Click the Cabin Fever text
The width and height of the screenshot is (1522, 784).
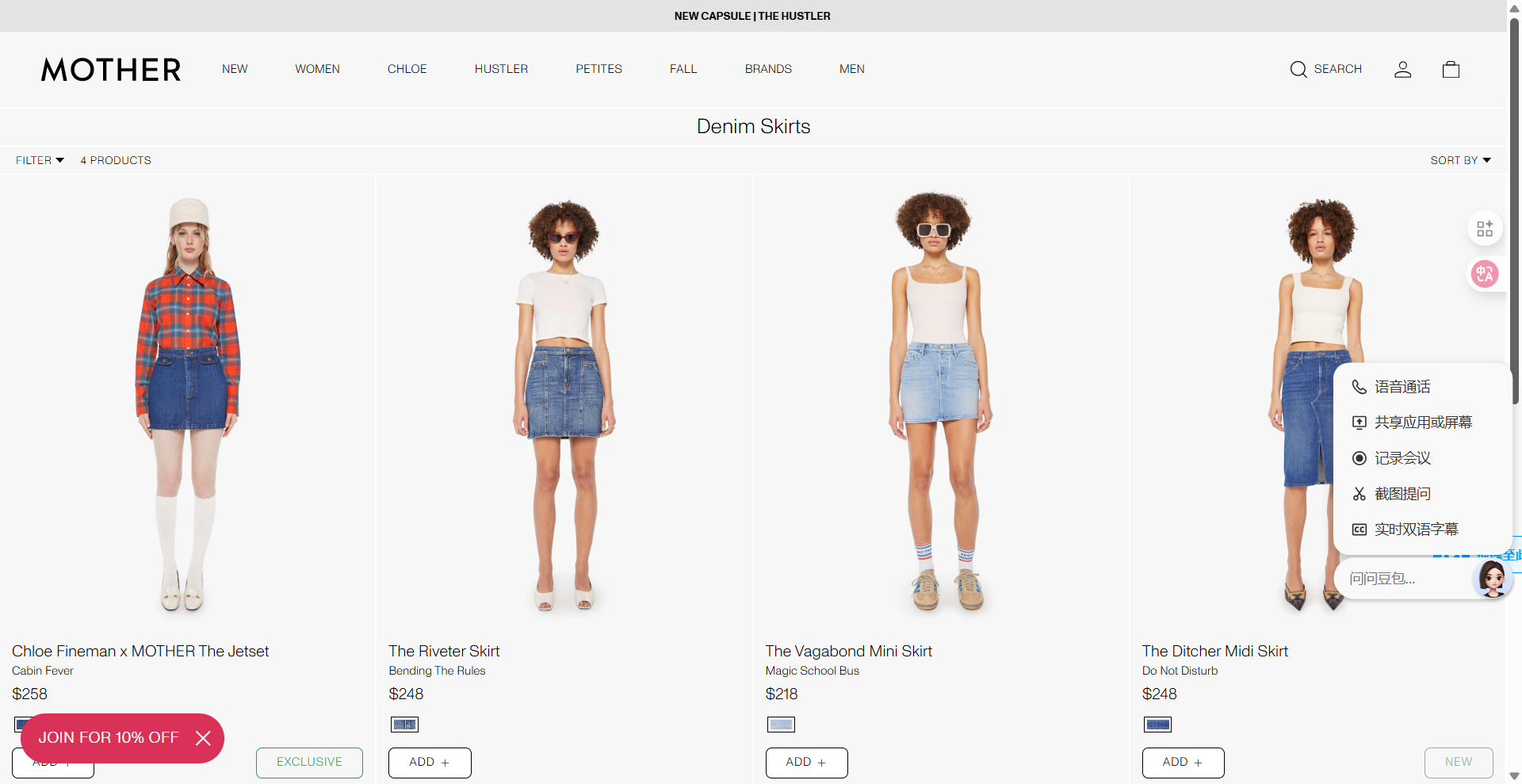coord(43,671)
